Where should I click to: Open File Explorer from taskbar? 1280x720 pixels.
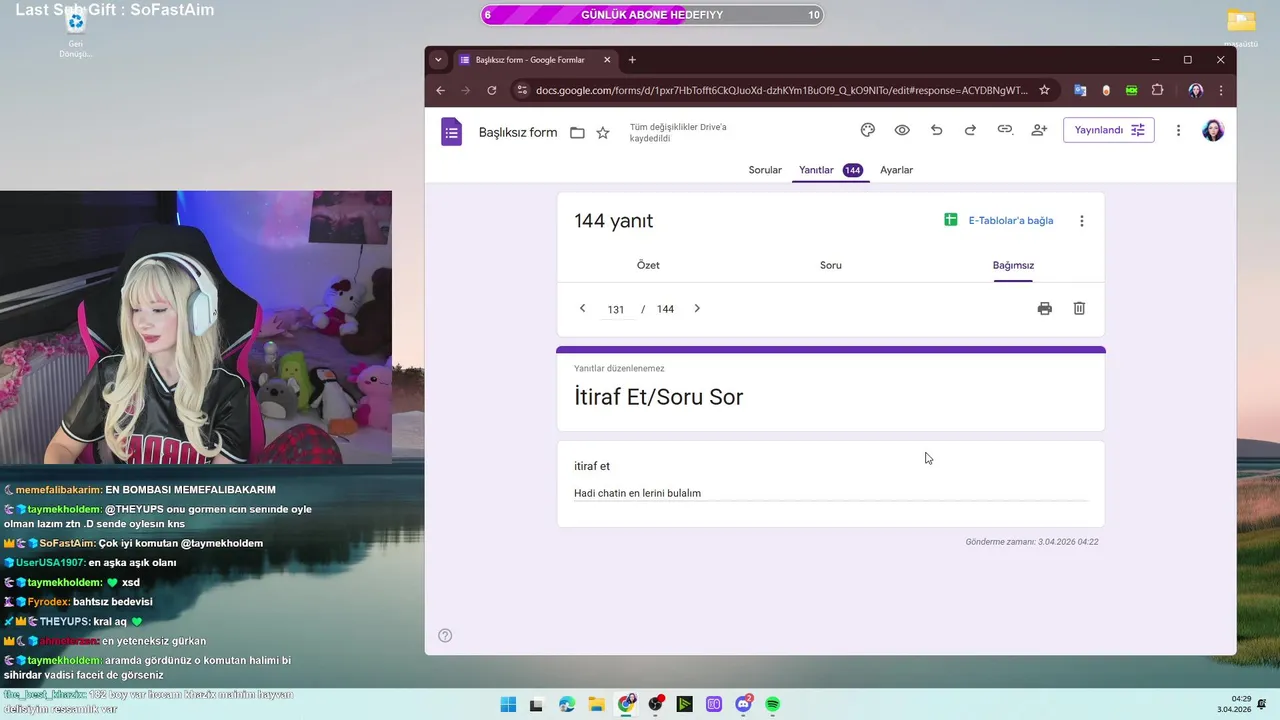[596, 704]
